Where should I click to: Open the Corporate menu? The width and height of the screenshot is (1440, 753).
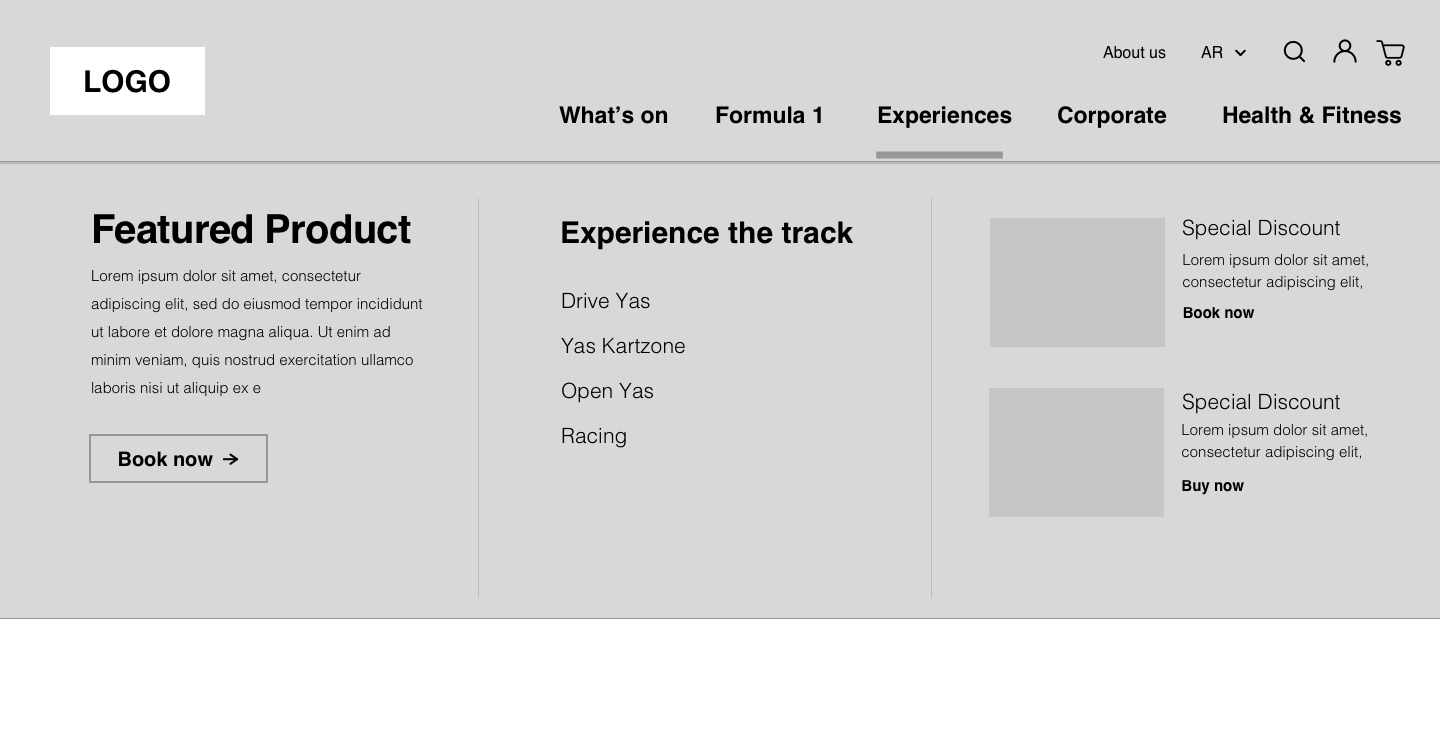point(1111,116)
